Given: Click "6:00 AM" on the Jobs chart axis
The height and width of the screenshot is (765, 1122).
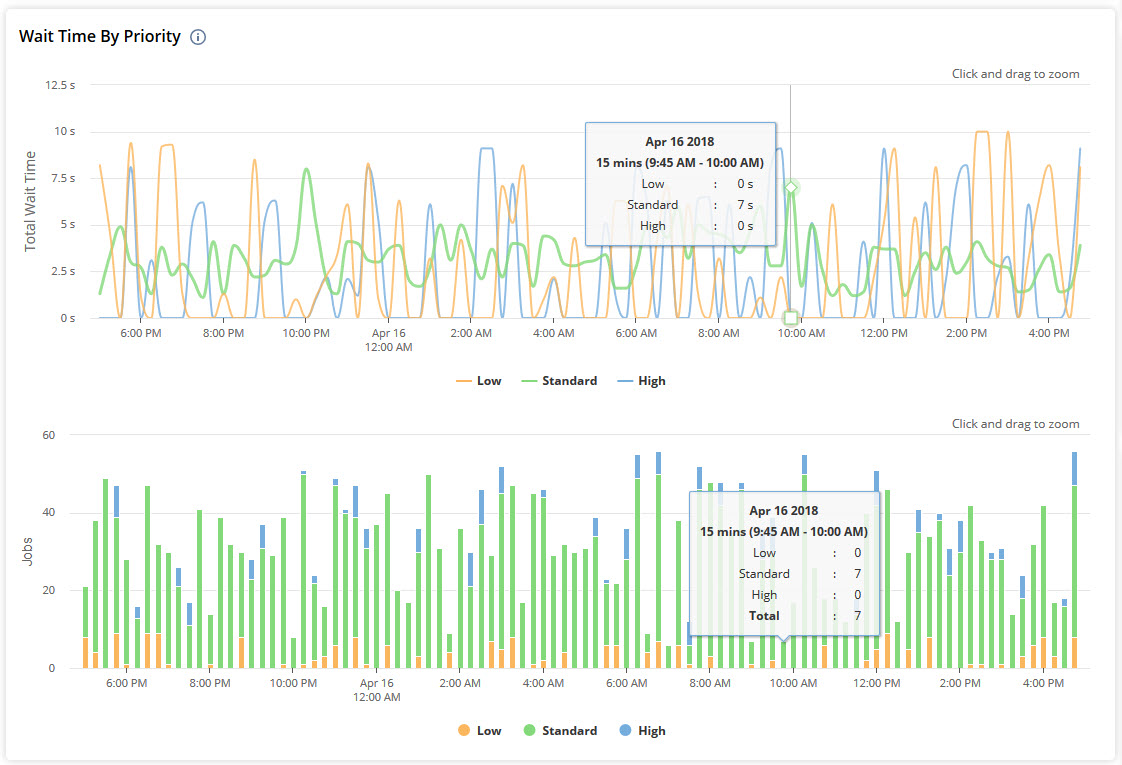Looking at the screenshot, I should coord(627,683).
